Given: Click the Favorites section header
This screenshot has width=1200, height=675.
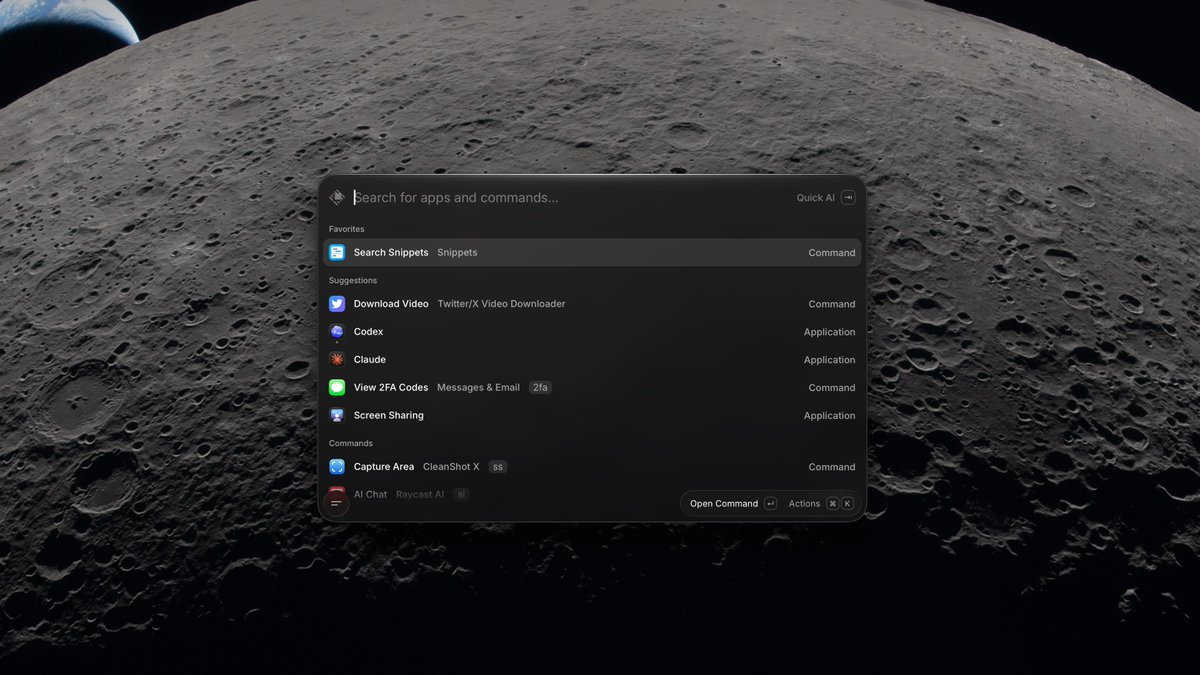Looking at the screenshot, I should 347,230.
